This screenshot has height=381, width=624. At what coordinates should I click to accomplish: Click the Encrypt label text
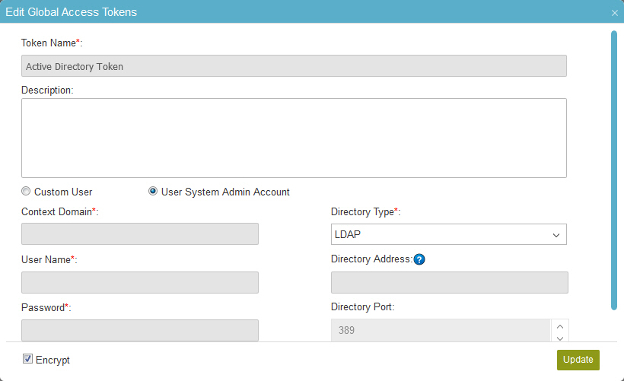53,360
